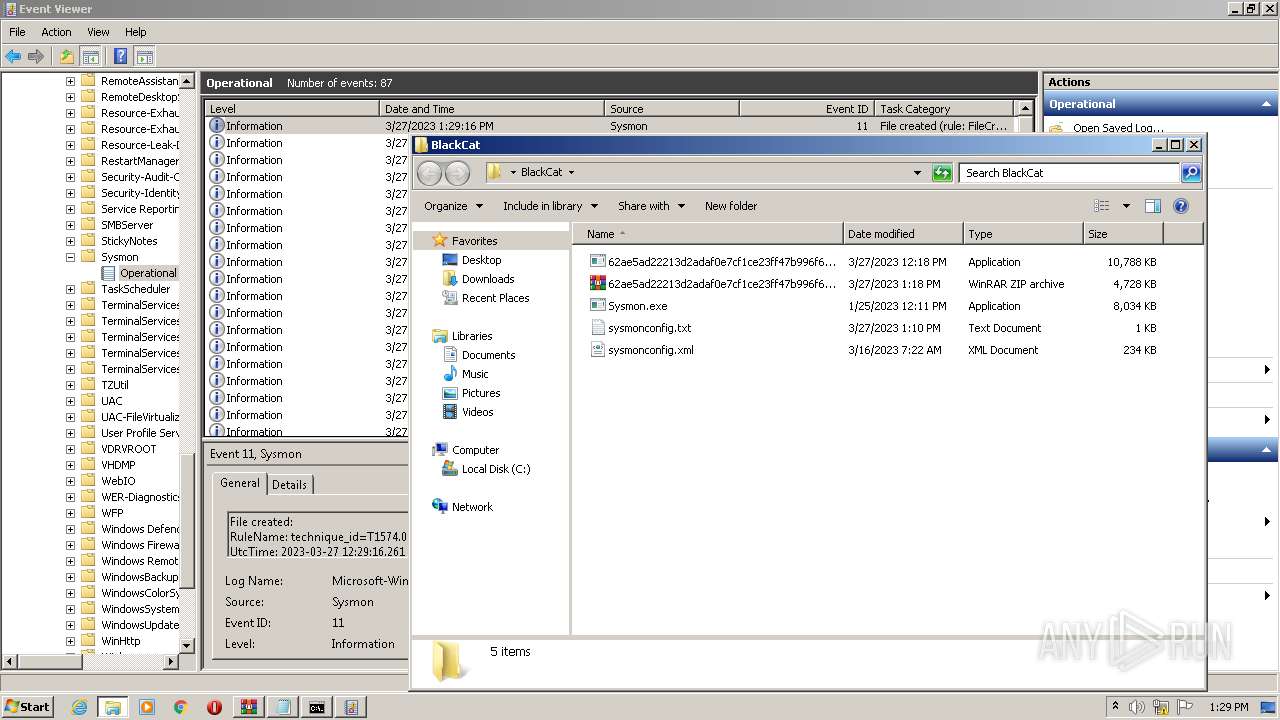Open Internet Explorer from taskbar
1280x720 pixels.
point(79,707)
